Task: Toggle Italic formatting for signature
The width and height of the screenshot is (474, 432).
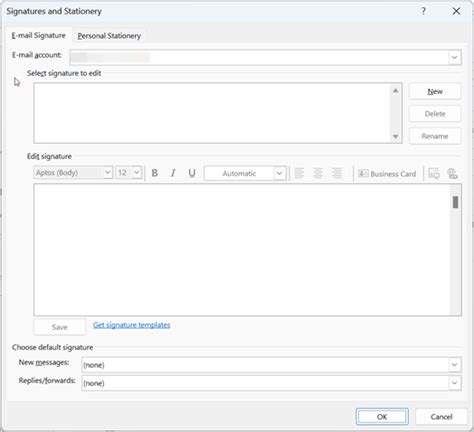Action: pos(173,173)
